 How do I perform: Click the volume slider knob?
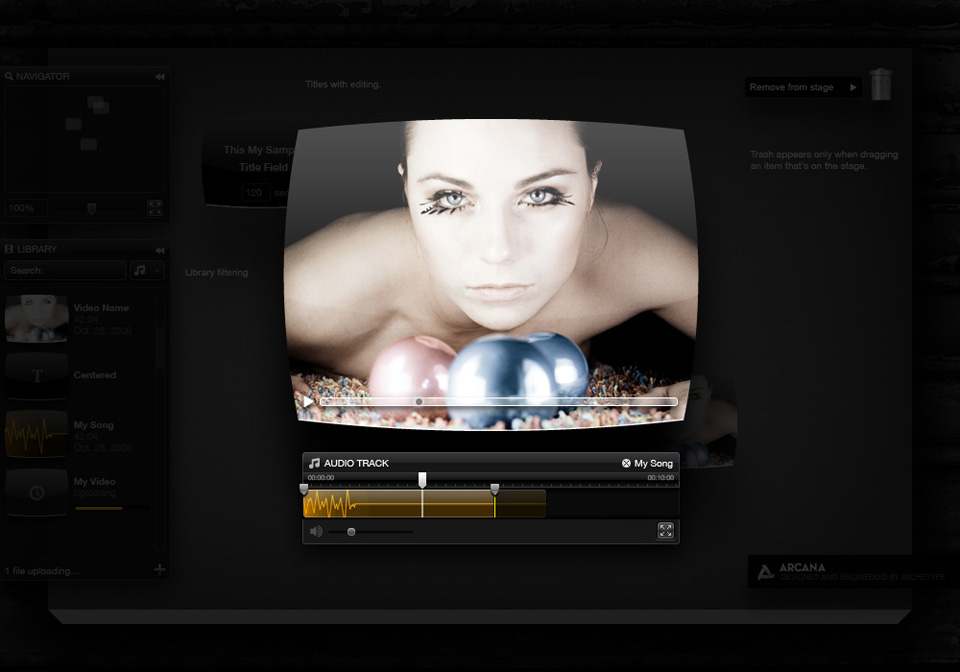coord(351,532)
